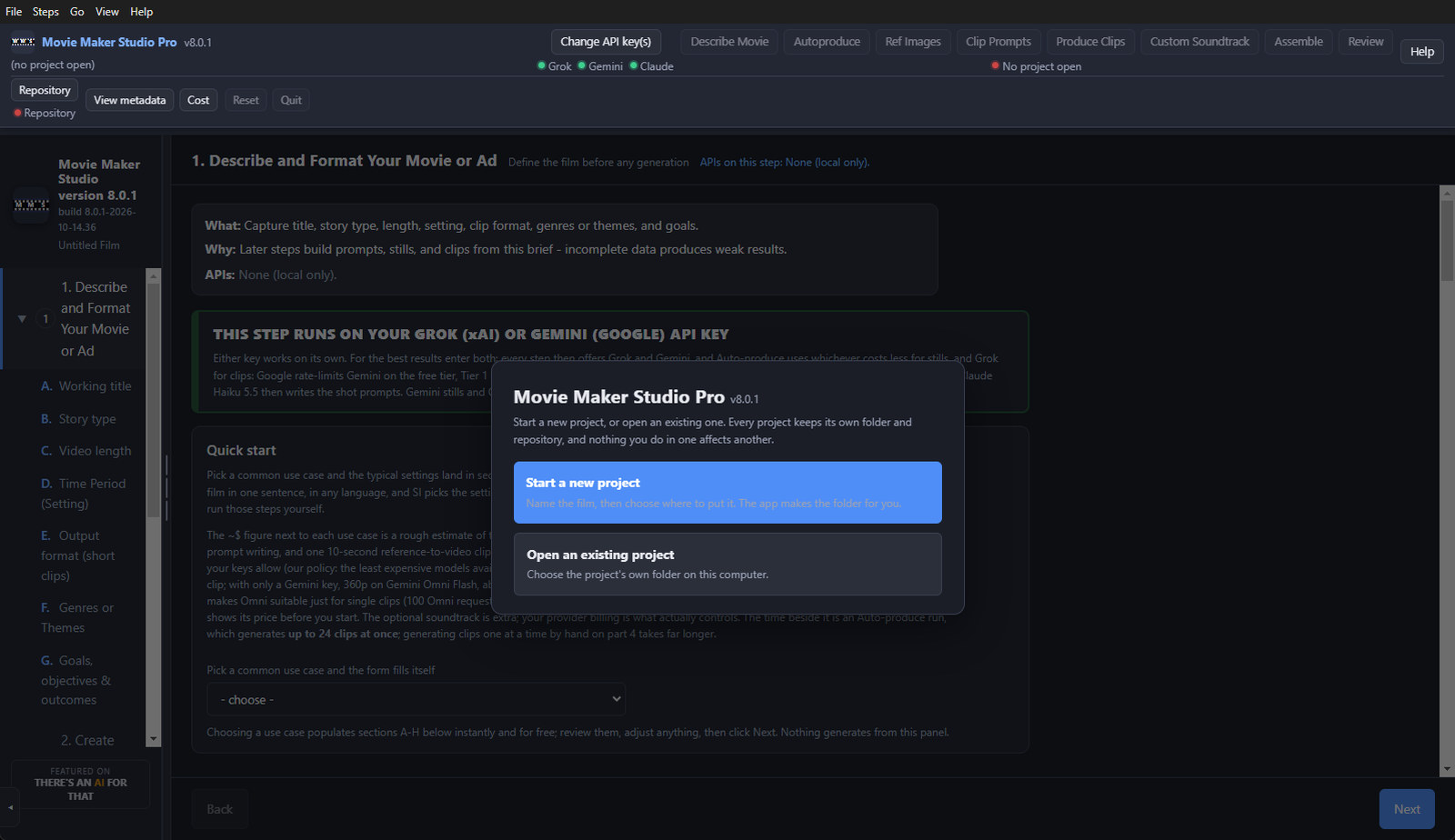This screenshot has height=840, width=1455.
Task: Select 'D. Time Period (Setting)' in sidebar
Action: pyautogui.click(x=84, y=494)
